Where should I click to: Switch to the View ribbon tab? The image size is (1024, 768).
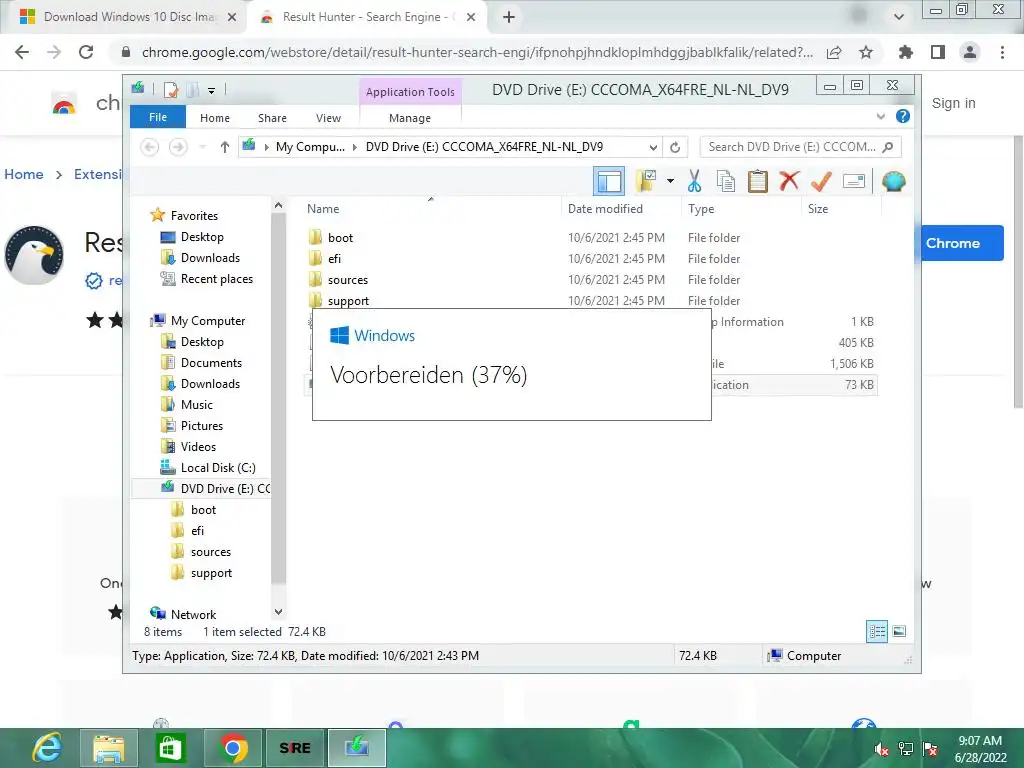[x=328, y=118]
